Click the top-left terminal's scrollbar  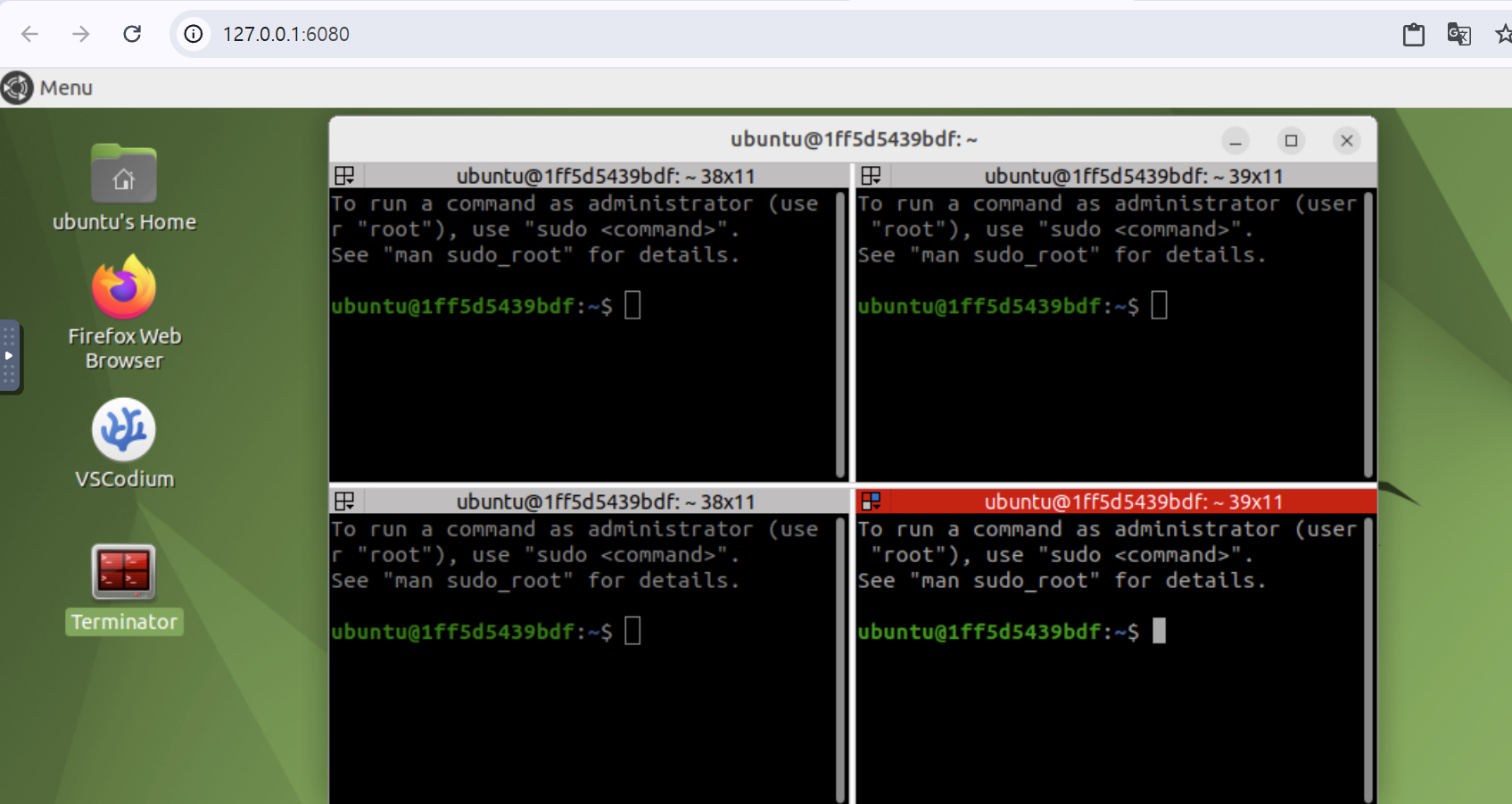(840, 335)
